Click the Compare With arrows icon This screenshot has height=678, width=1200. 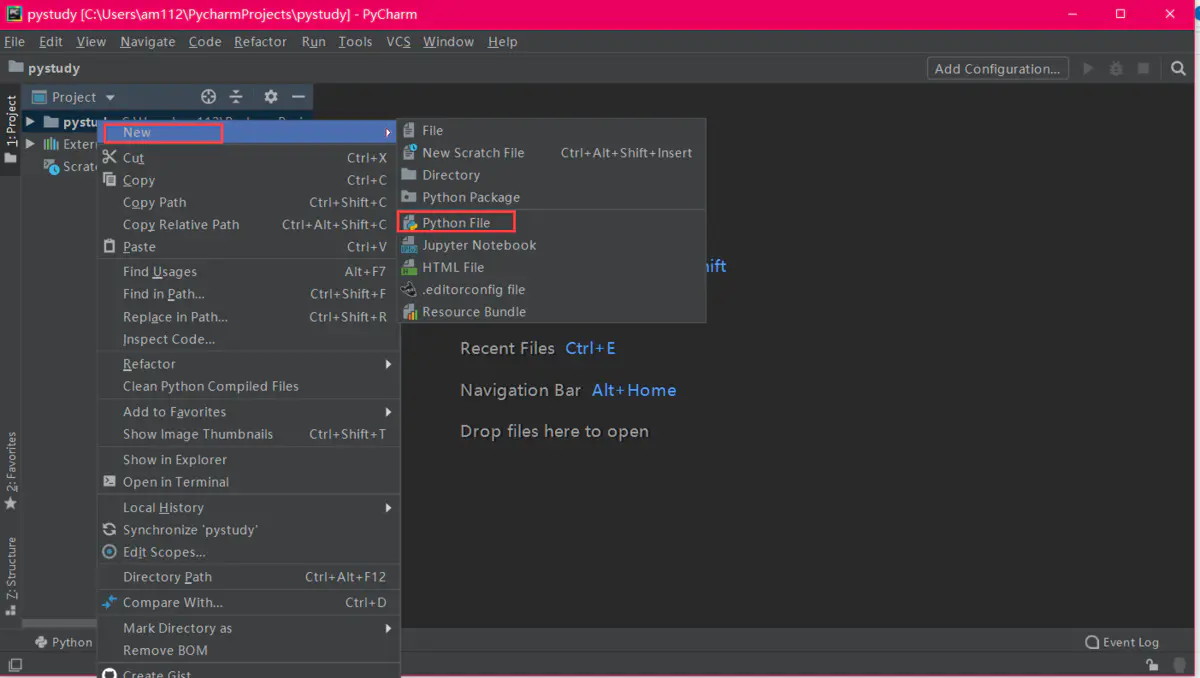[x=110, y=602]
